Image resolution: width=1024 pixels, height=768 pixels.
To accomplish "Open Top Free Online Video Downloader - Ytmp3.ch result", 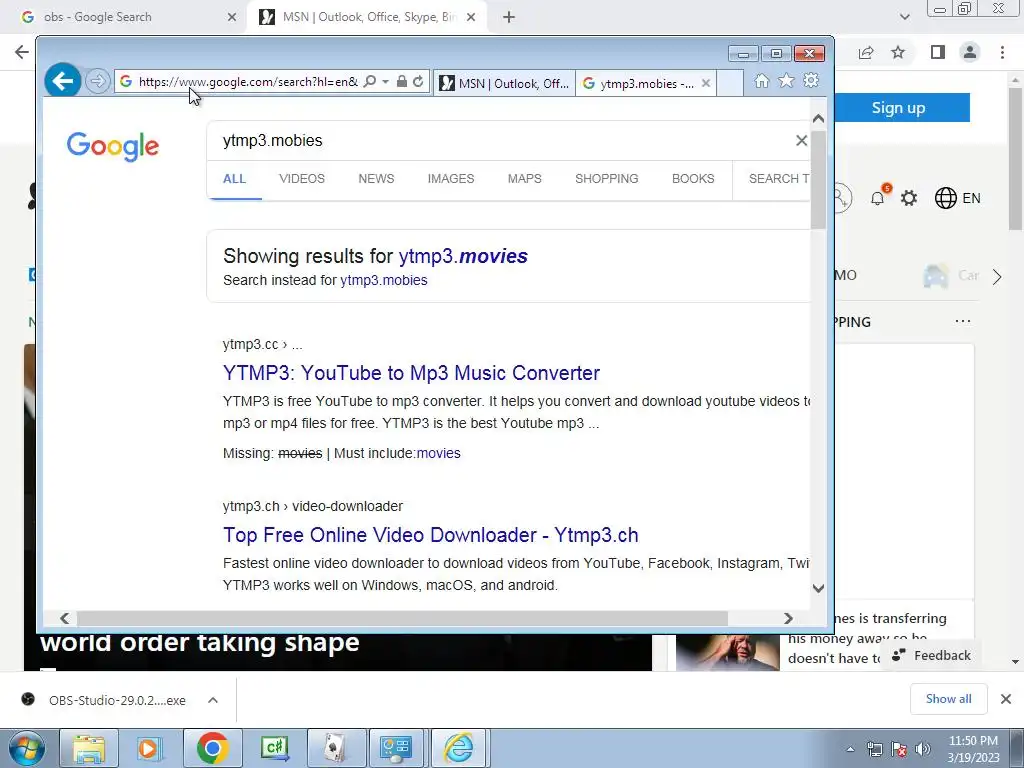I will (x=430, y=535).
